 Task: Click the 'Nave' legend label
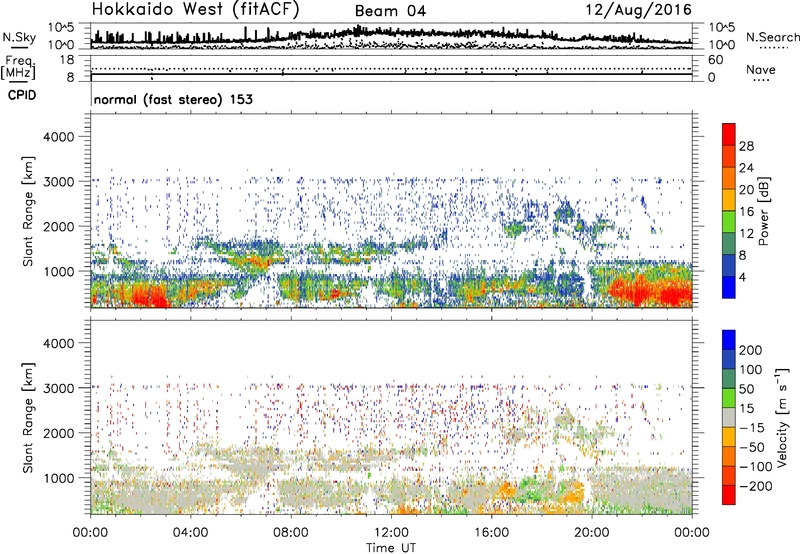click(760, 70)
